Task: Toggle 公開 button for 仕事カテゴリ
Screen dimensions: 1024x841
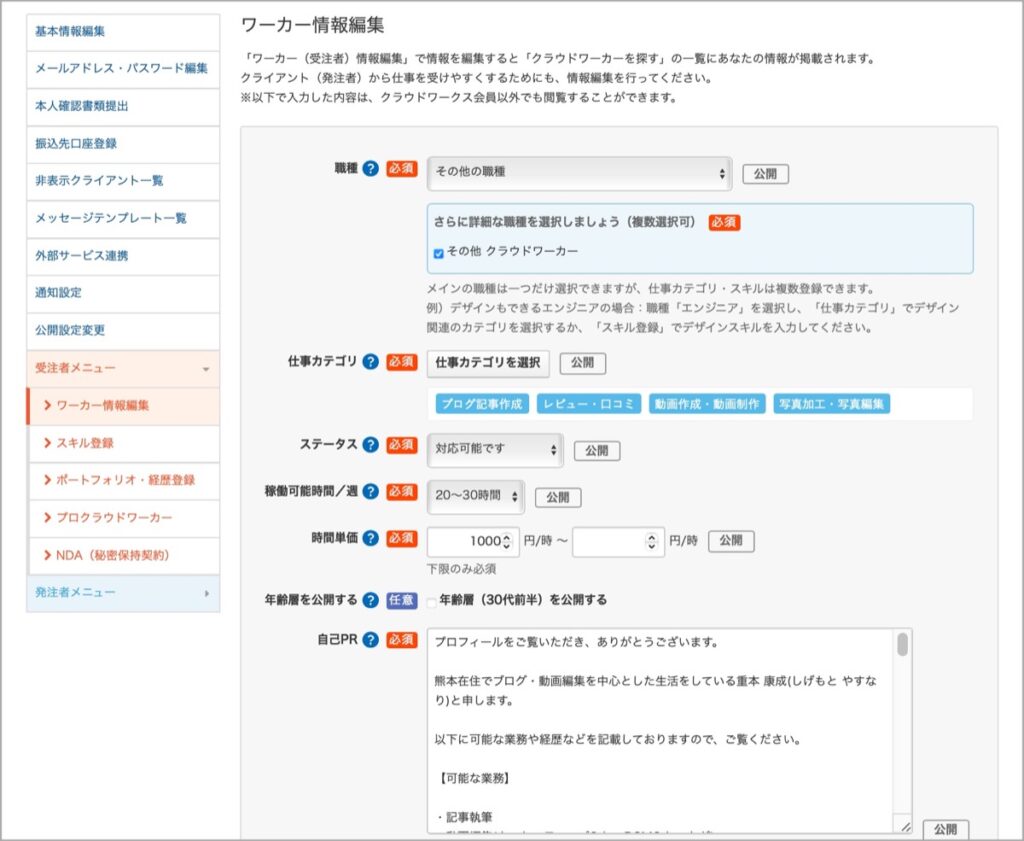Action: click(x=583, y=363)
